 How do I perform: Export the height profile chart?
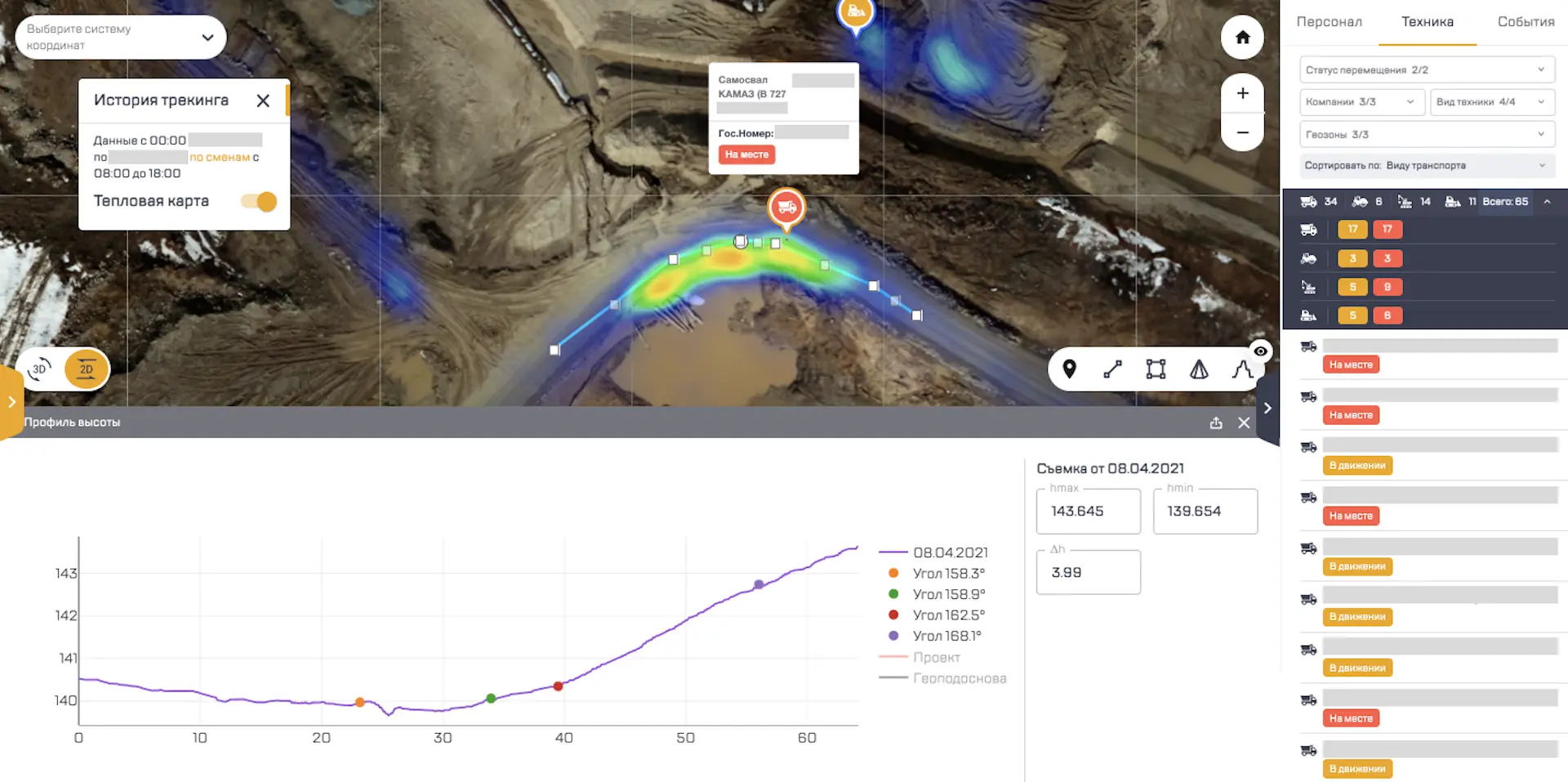click(x=1216, y=422)
